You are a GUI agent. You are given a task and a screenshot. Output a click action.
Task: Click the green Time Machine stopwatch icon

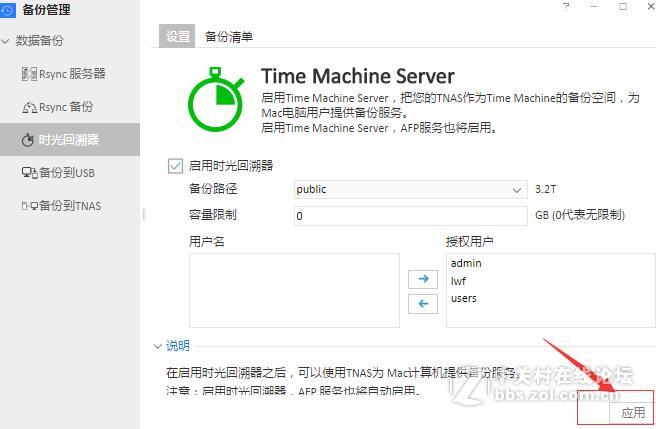pyautogui.click(x=216, y=100)
